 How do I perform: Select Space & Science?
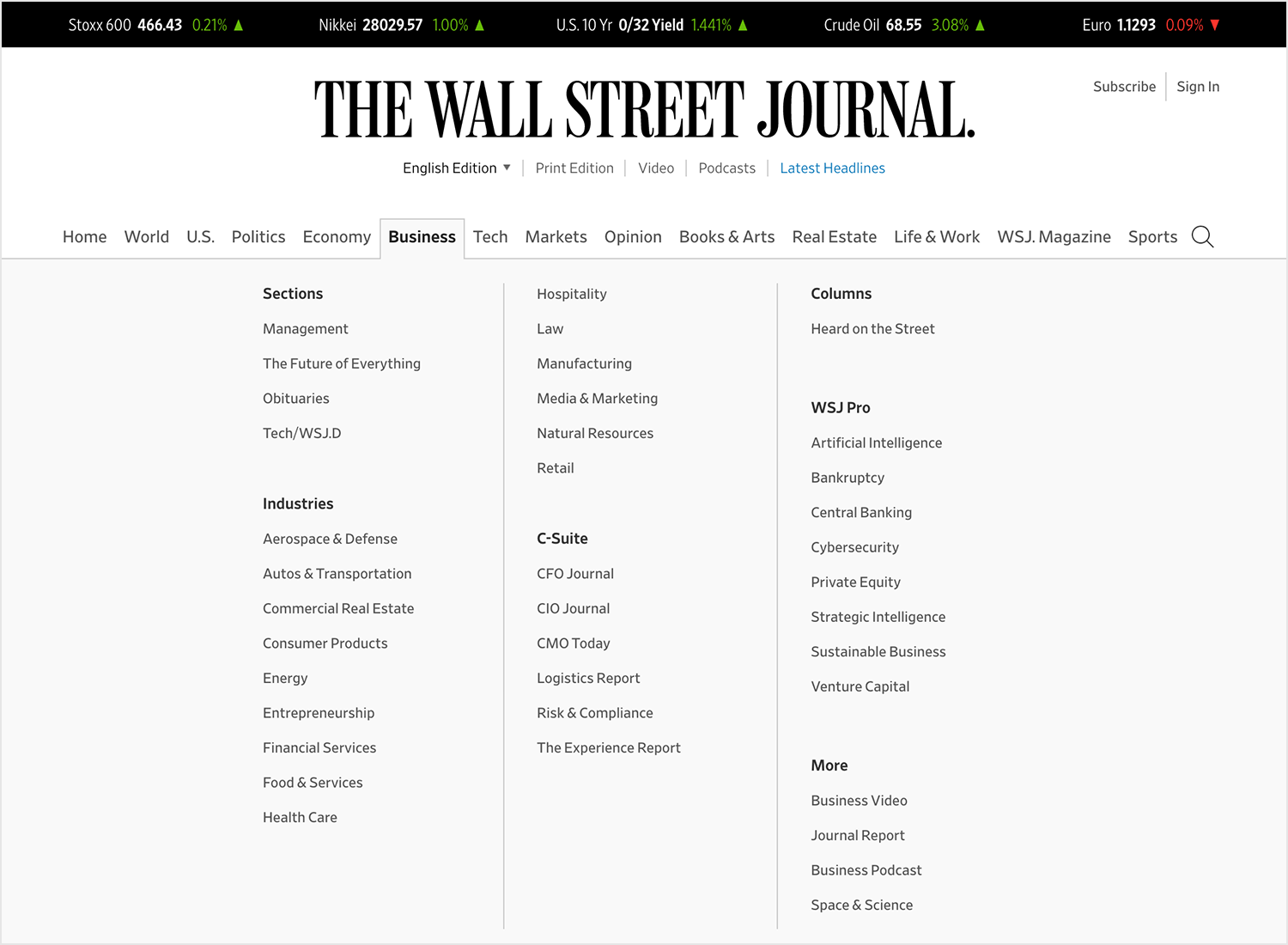[x=862, y=905]
